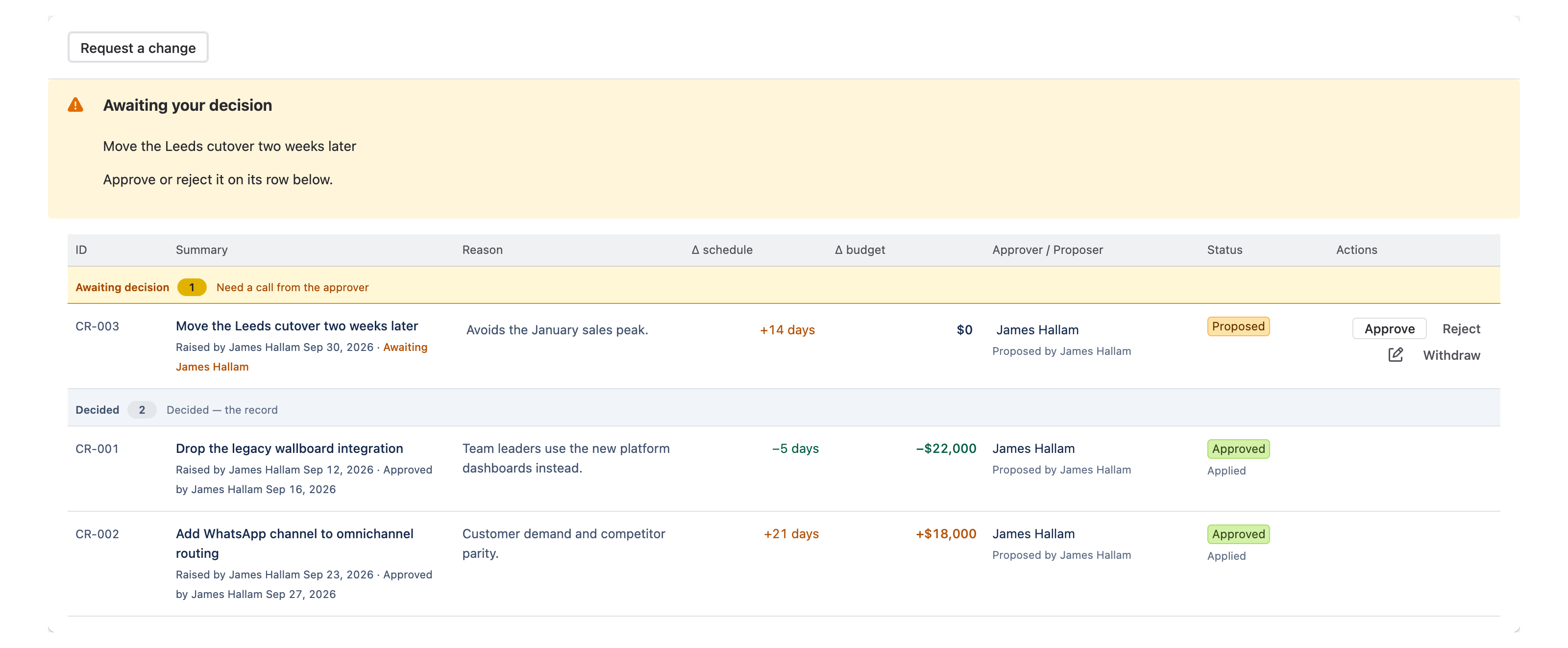Click the Approved badge on CR-001 row
Viewport: 1568px width, 648px height.
pos(1238,449)
